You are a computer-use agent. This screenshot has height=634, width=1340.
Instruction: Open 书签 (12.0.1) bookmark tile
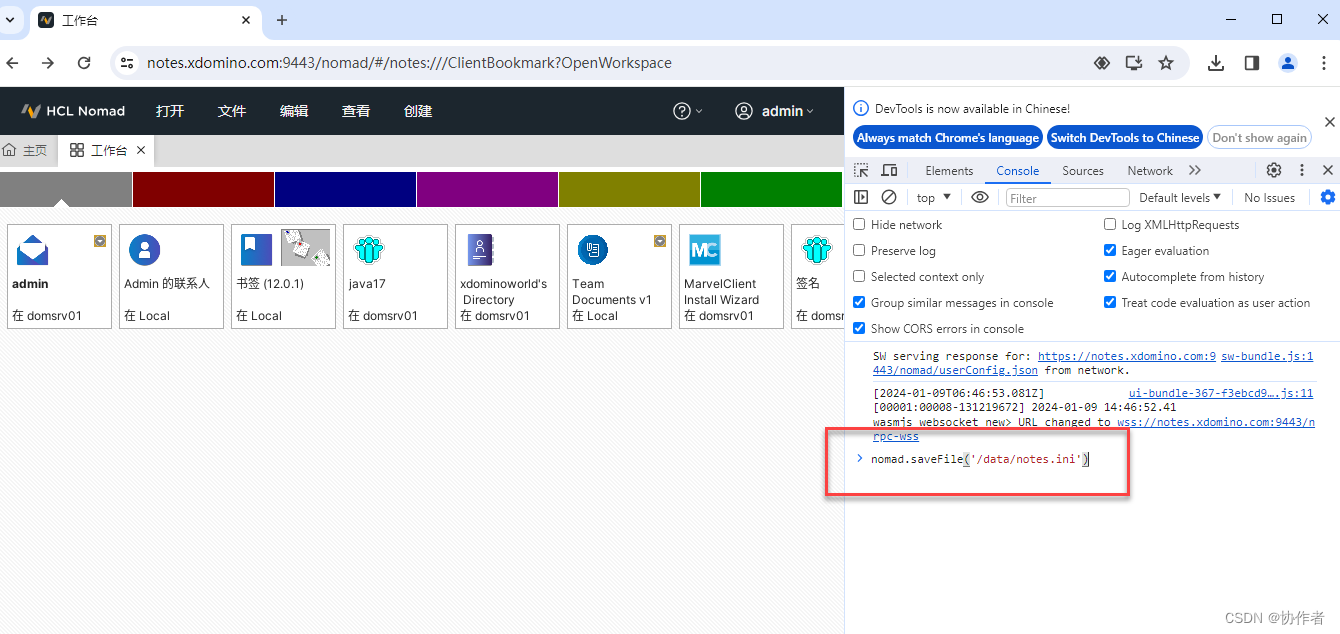click(283, 276)
